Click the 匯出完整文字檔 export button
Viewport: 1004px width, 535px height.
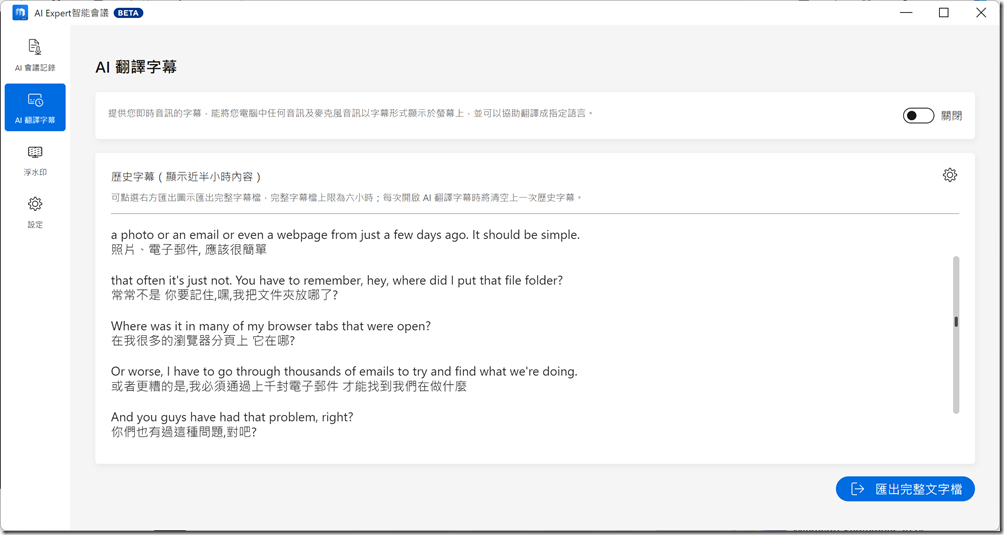(x=905, y=489)
